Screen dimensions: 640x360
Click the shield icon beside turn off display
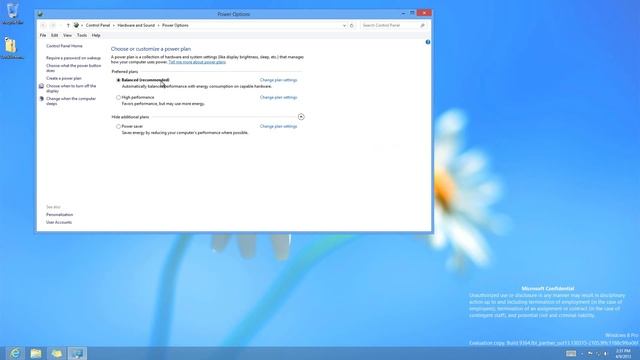41,86
